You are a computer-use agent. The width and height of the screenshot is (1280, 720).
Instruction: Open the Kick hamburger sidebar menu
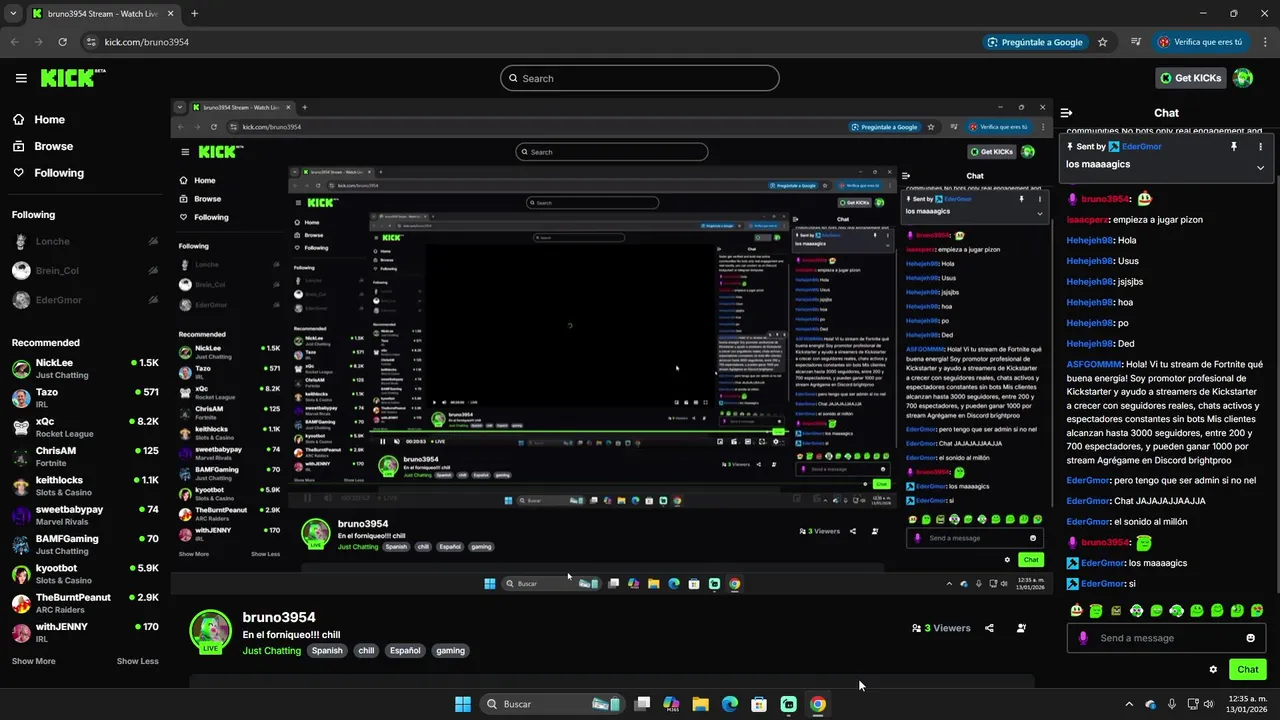[21, 78]
